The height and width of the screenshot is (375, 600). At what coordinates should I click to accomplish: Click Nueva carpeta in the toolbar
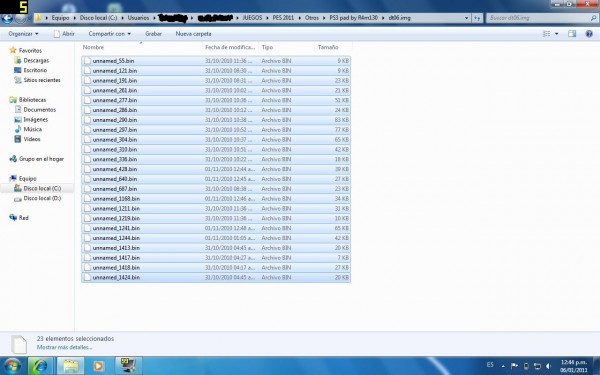tap(193, 34)
